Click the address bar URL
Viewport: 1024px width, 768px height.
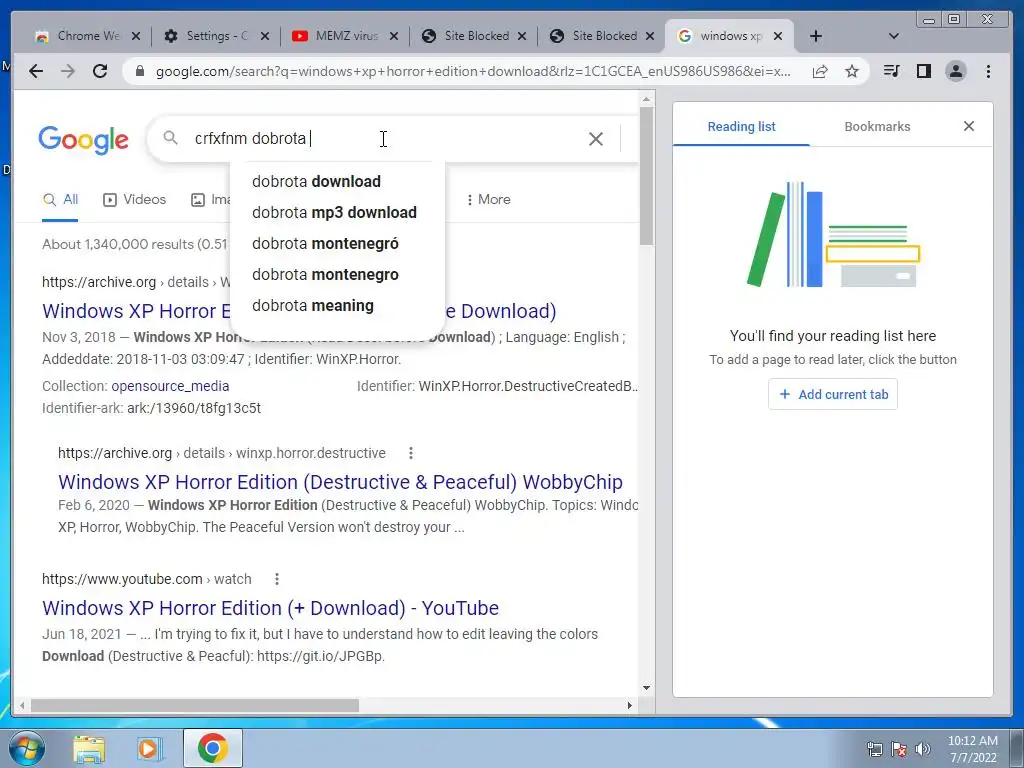tap(473, 71)
